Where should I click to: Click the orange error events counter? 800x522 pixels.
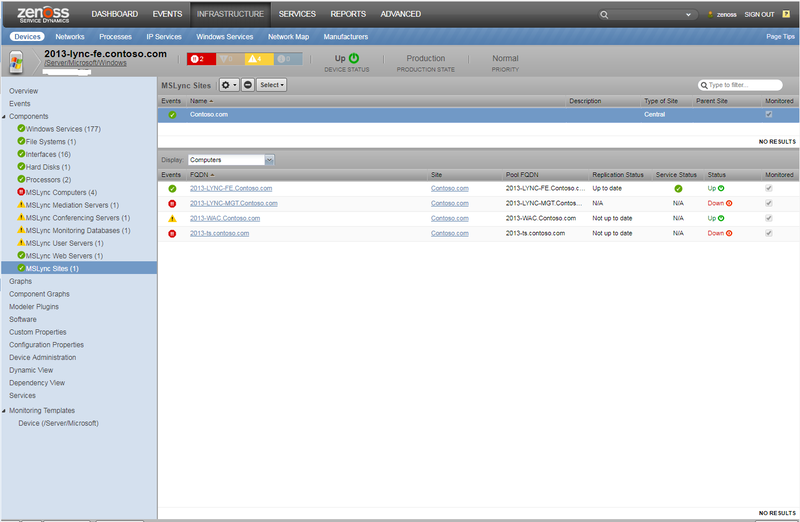231,59
